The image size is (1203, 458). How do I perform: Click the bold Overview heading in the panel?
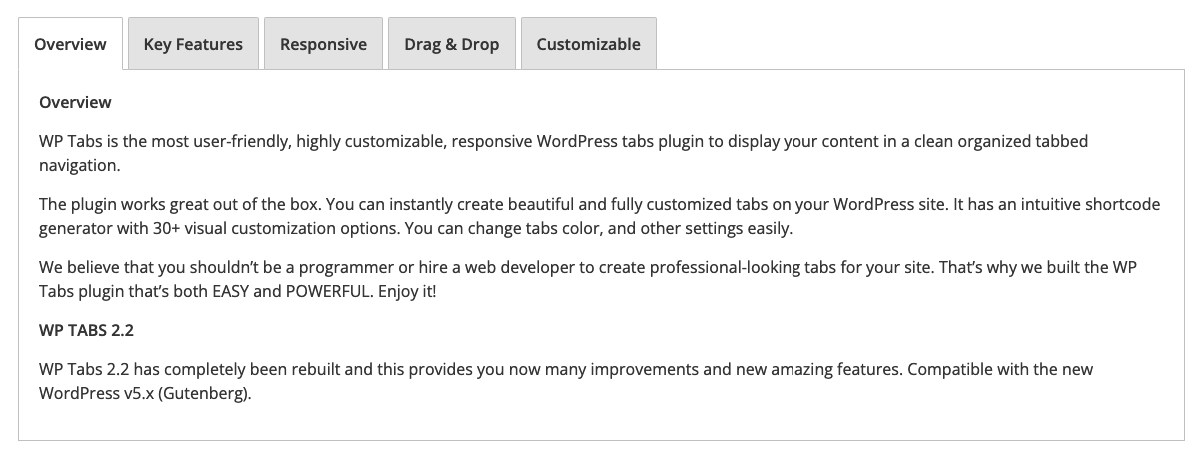(75, 102)
